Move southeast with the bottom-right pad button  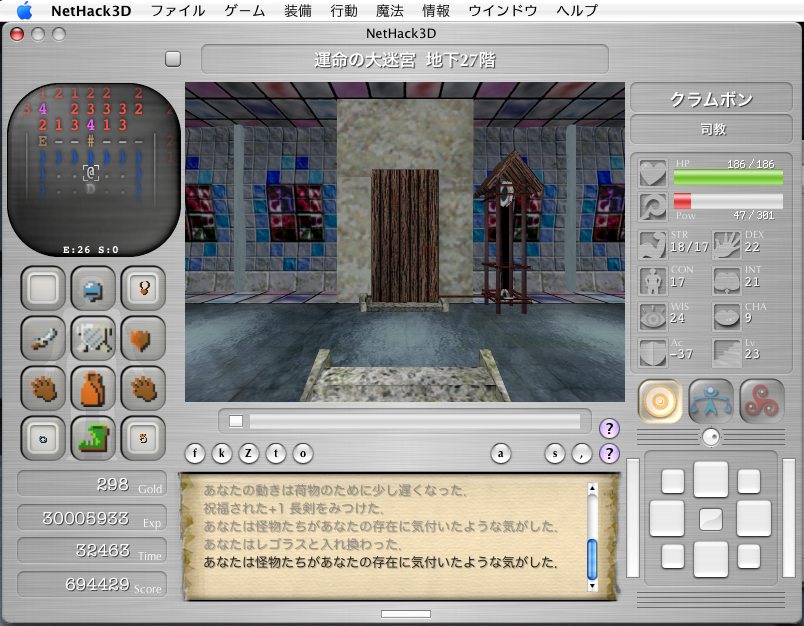(x=749, y=557)
